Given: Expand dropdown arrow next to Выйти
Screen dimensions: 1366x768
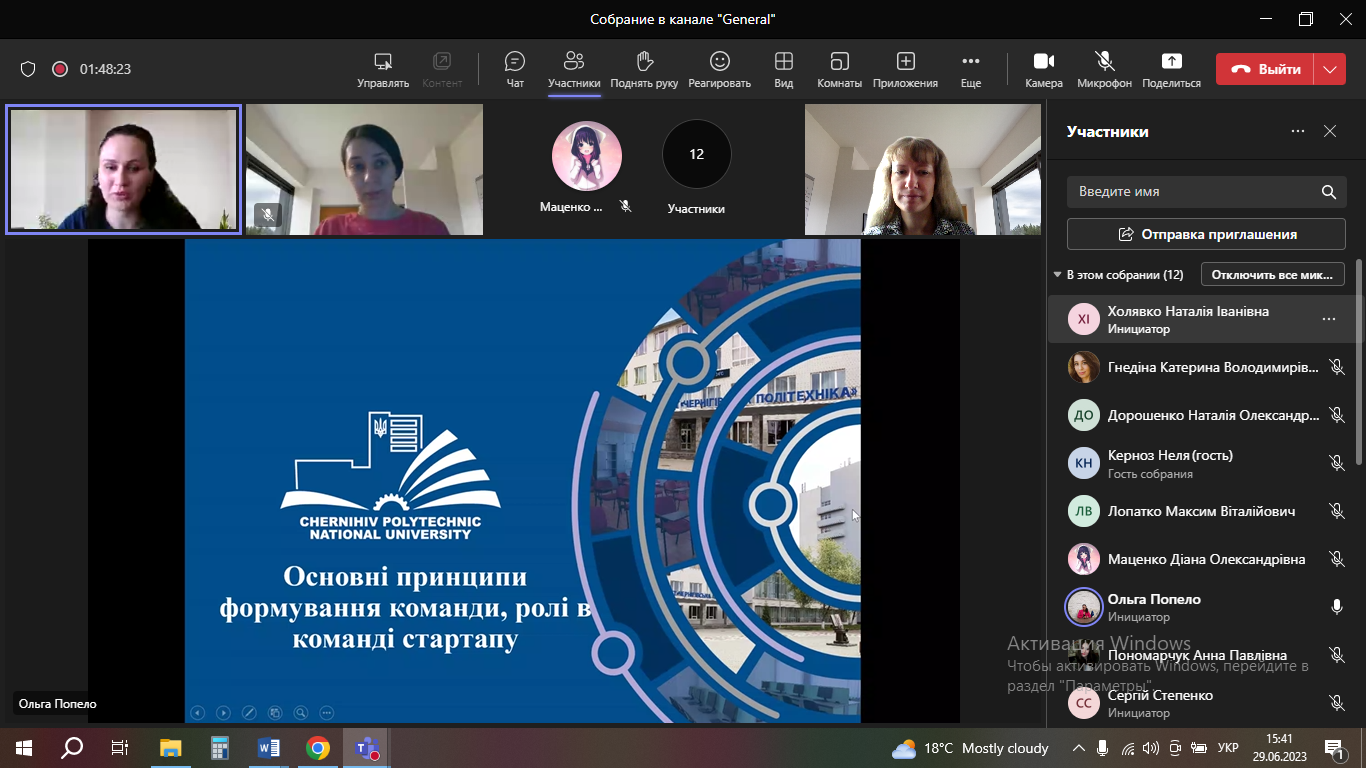Looking at the screenshot, I should (x=1329, y=69).
